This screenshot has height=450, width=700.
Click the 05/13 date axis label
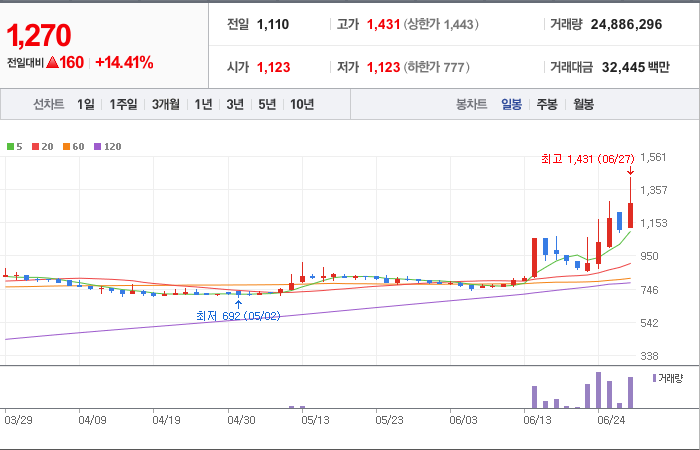315,421
